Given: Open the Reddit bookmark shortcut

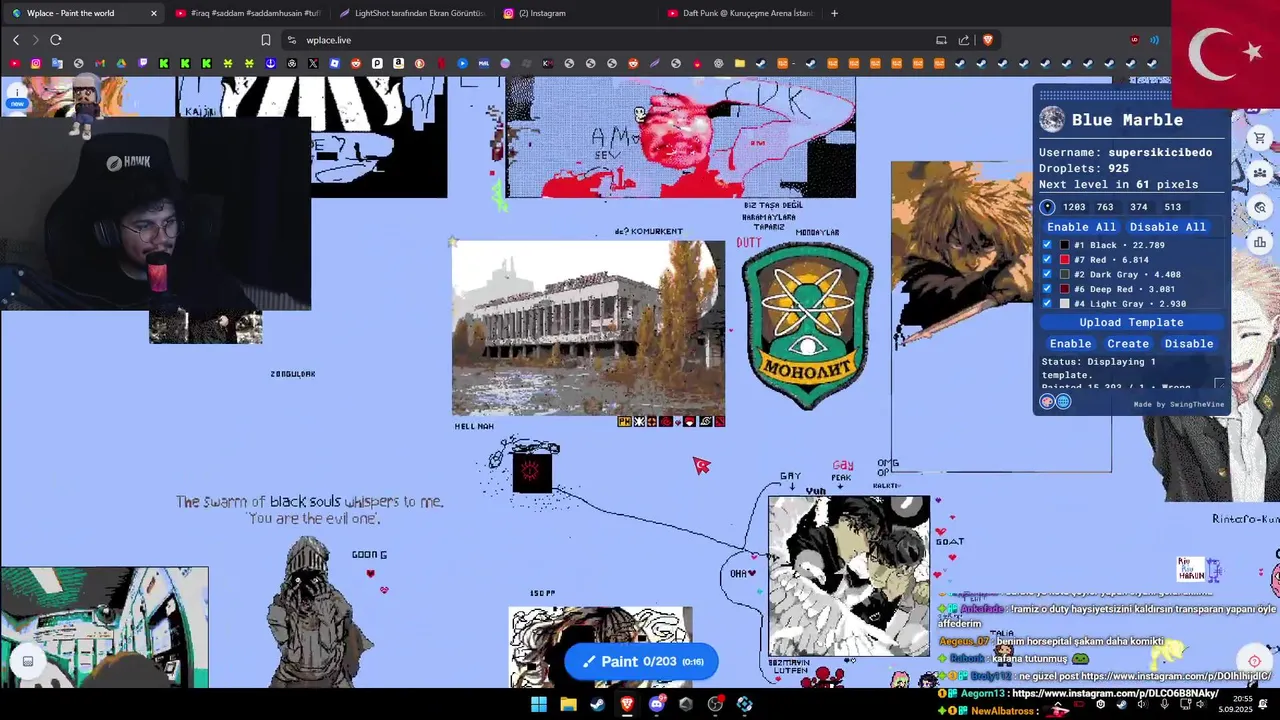Looking at the screenshot, I should (x=356, y=64).
